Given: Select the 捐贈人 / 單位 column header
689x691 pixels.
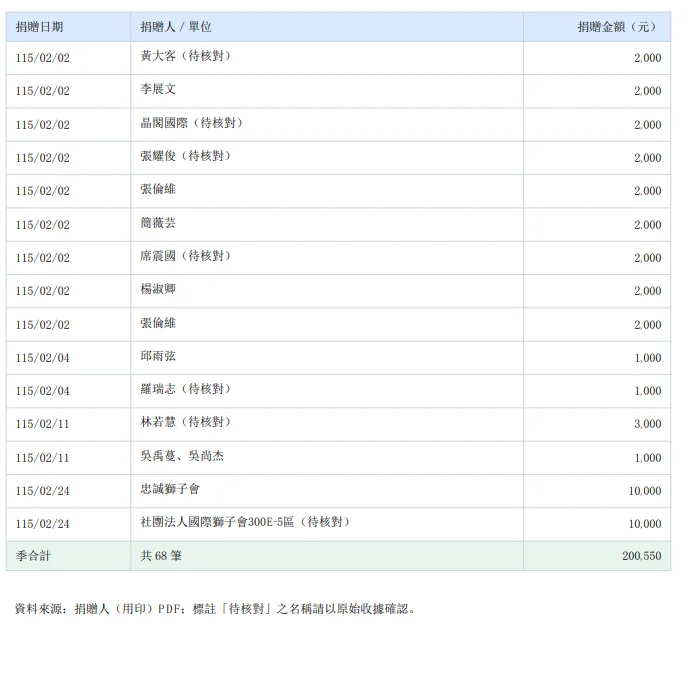Looking at the screenshot, I should (327, 27).
